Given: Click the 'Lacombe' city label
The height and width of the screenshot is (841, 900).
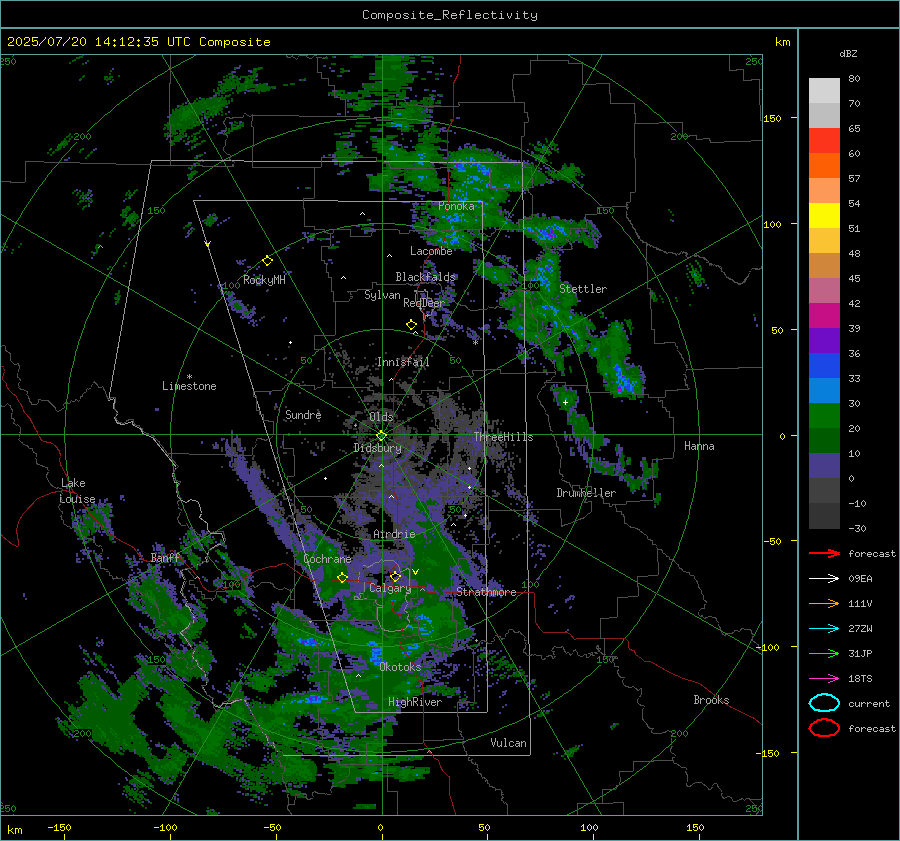Looking at the screenshot, I should [431, 251].
